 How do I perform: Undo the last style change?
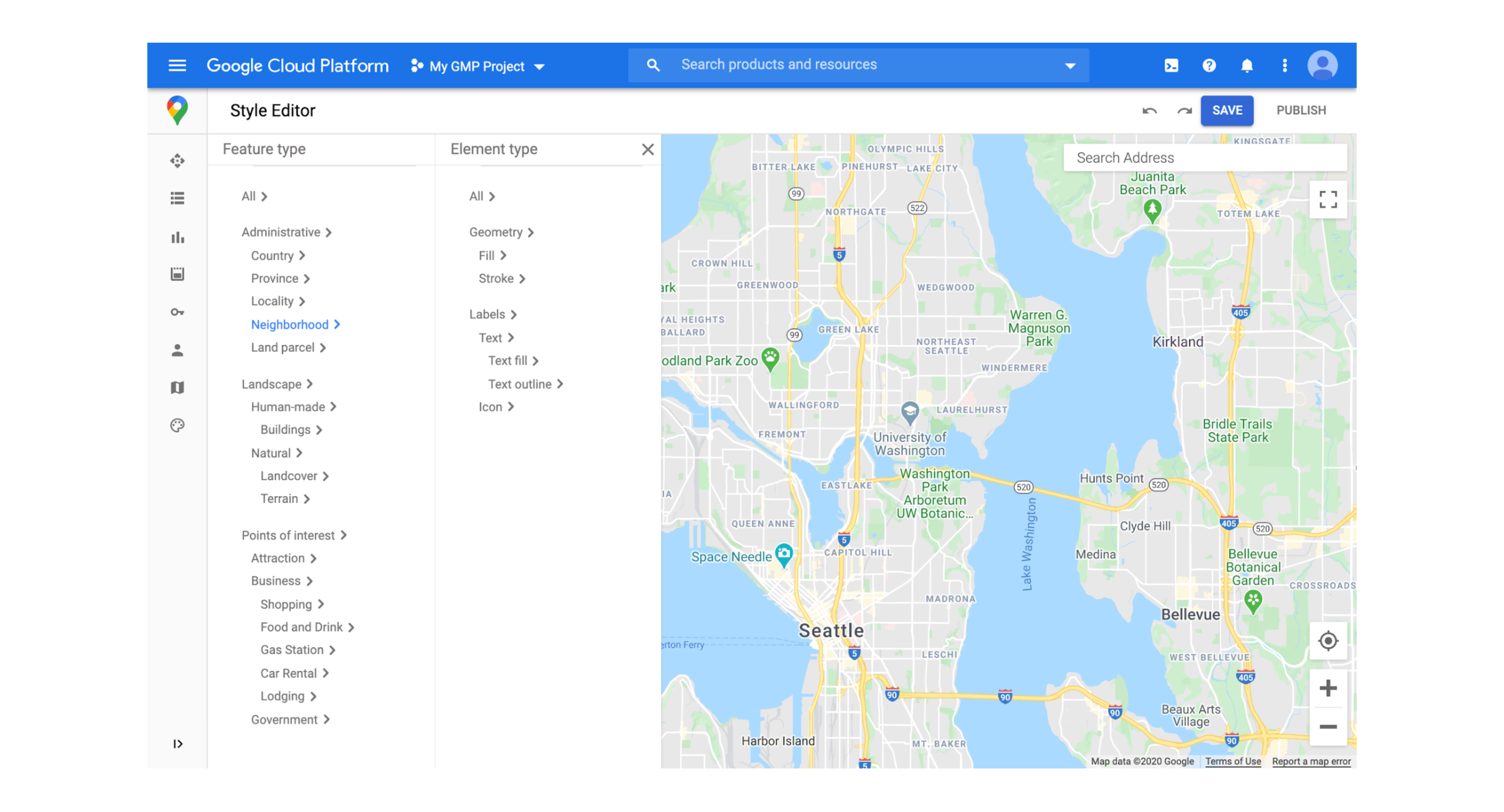[x=1149, y=111]
